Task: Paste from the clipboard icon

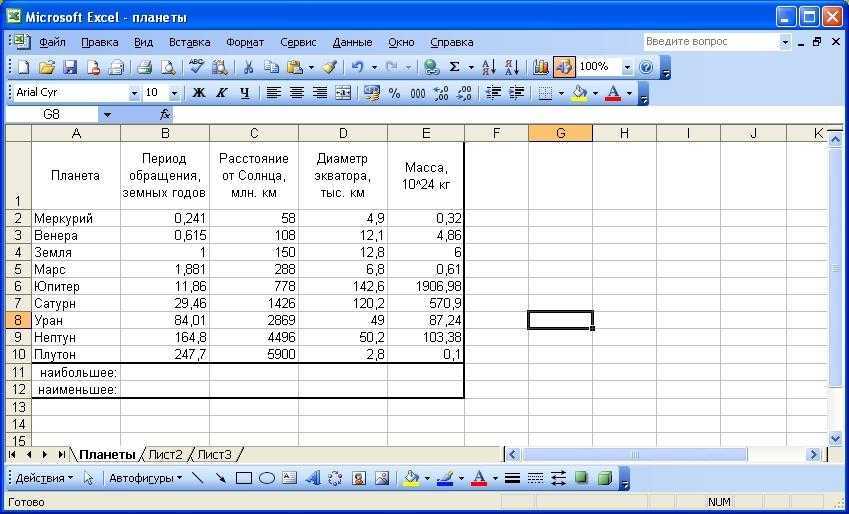Action: click(295, 67)
